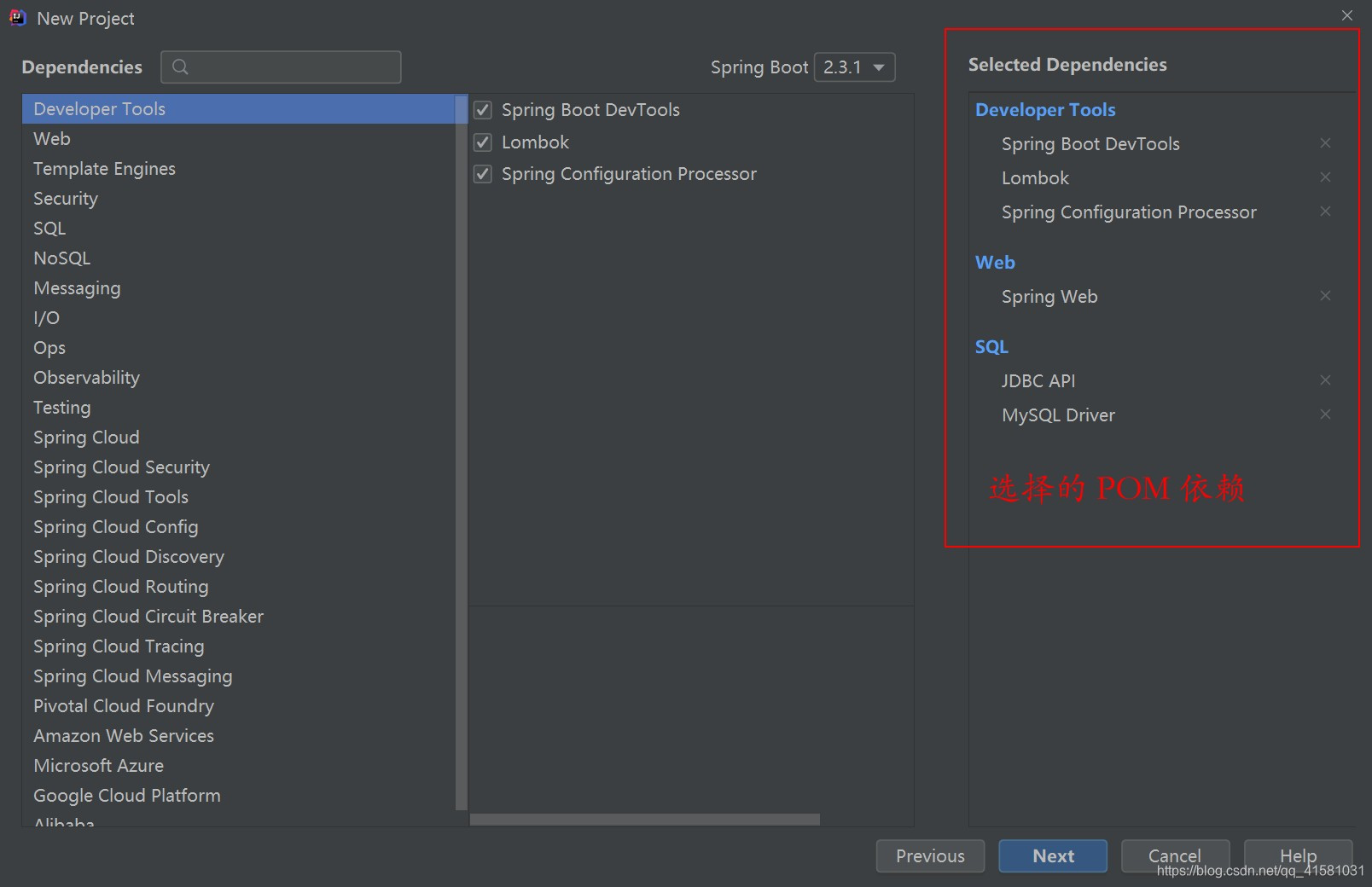Select Spring Cloud Config category

[x=239, y=527]
